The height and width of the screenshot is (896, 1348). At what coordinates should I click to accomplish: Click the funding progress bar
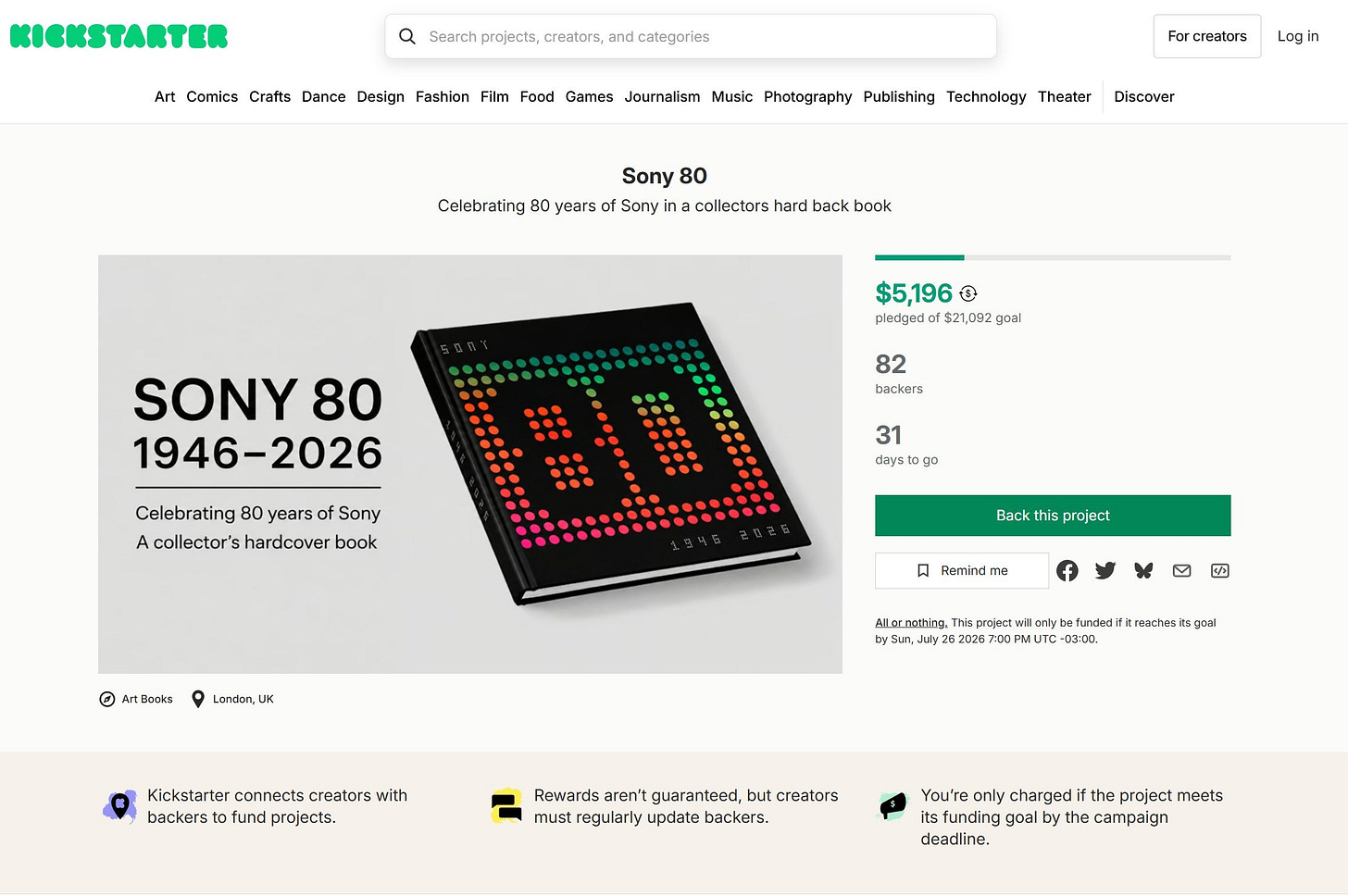[x=1053, y=257]
